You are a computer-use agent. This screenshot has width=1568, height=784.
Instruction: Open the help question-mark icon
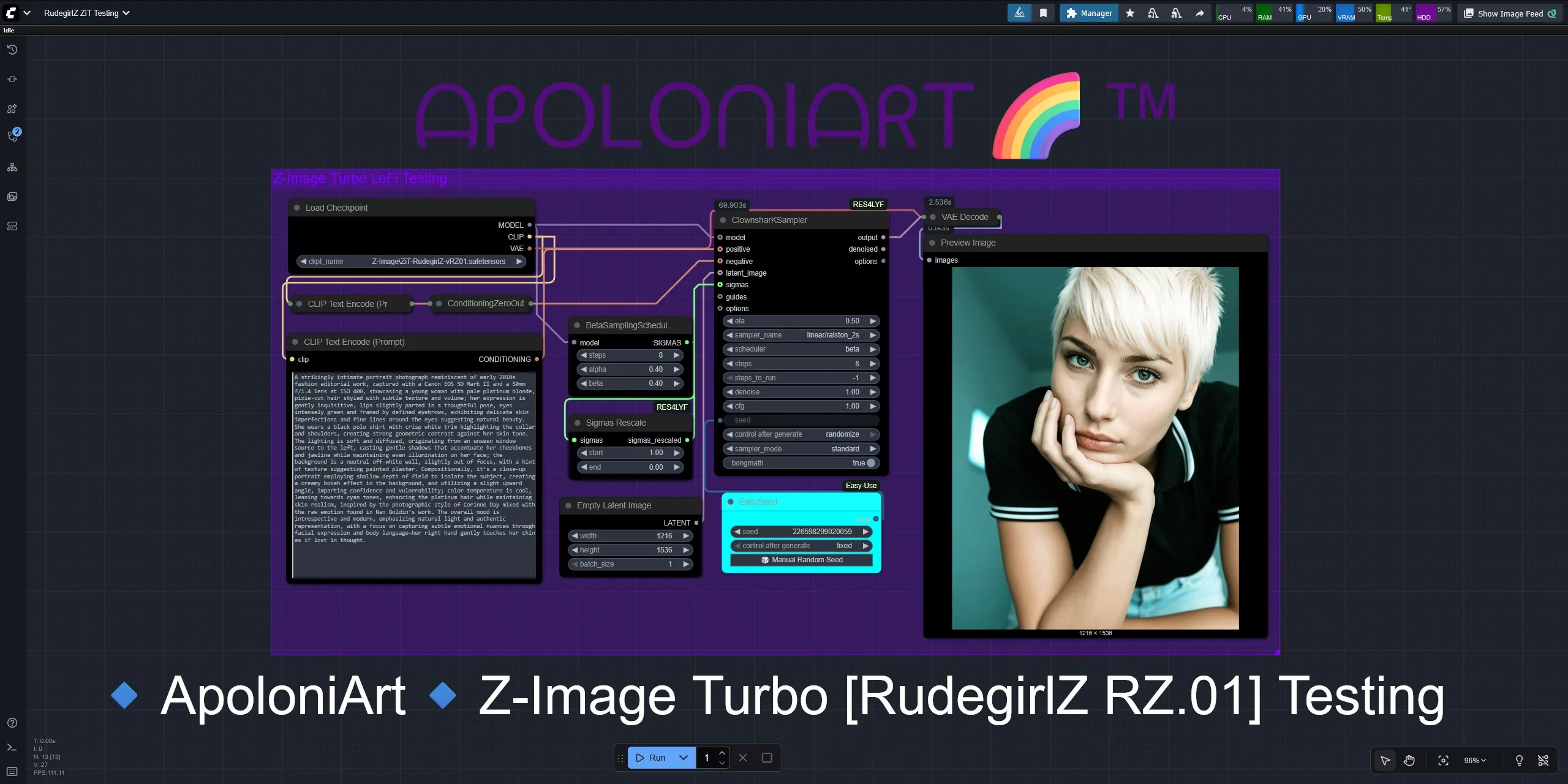(x=12, y=723)
